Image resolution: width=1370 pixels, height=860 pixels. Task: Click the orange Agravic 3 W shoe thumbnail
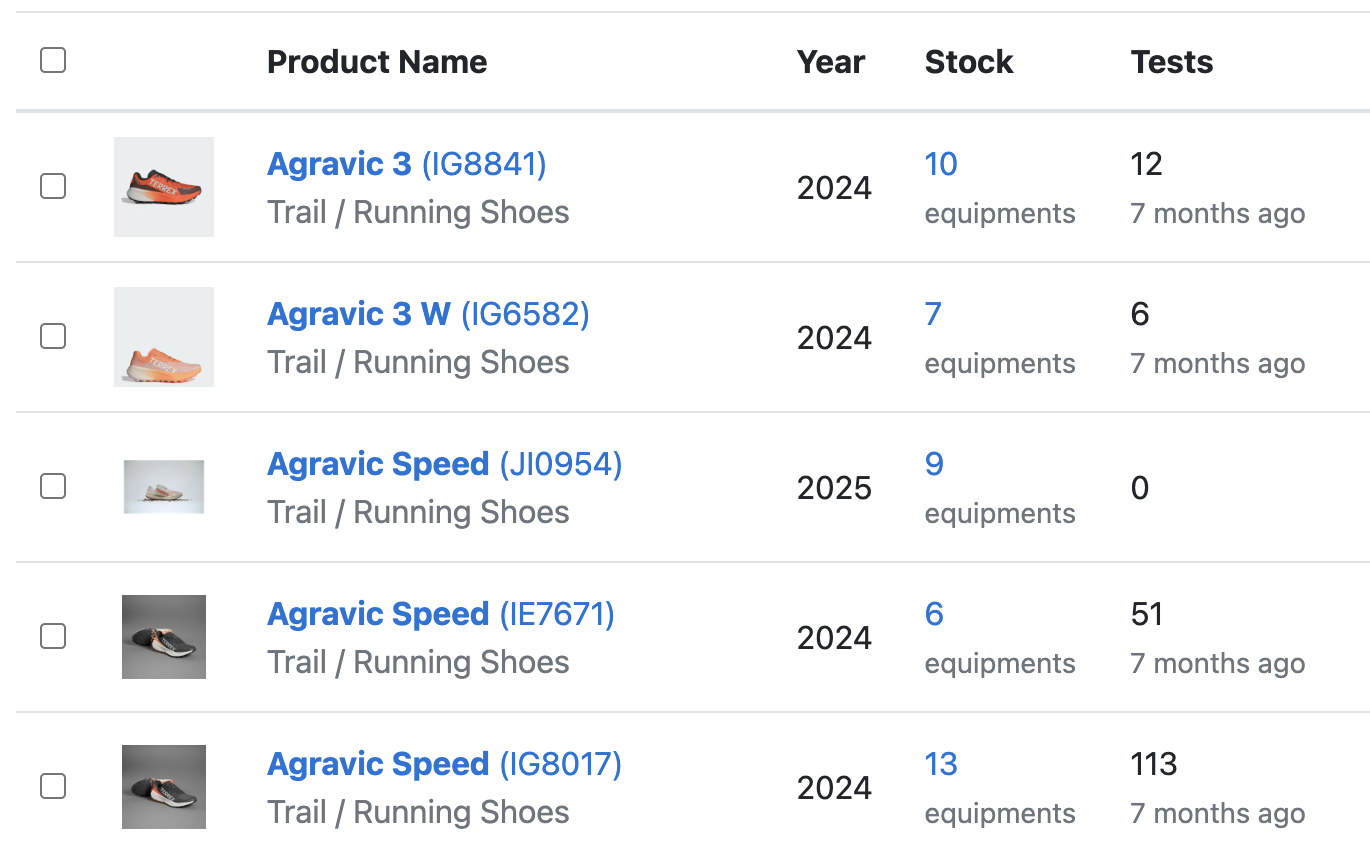tap(163, 337)
